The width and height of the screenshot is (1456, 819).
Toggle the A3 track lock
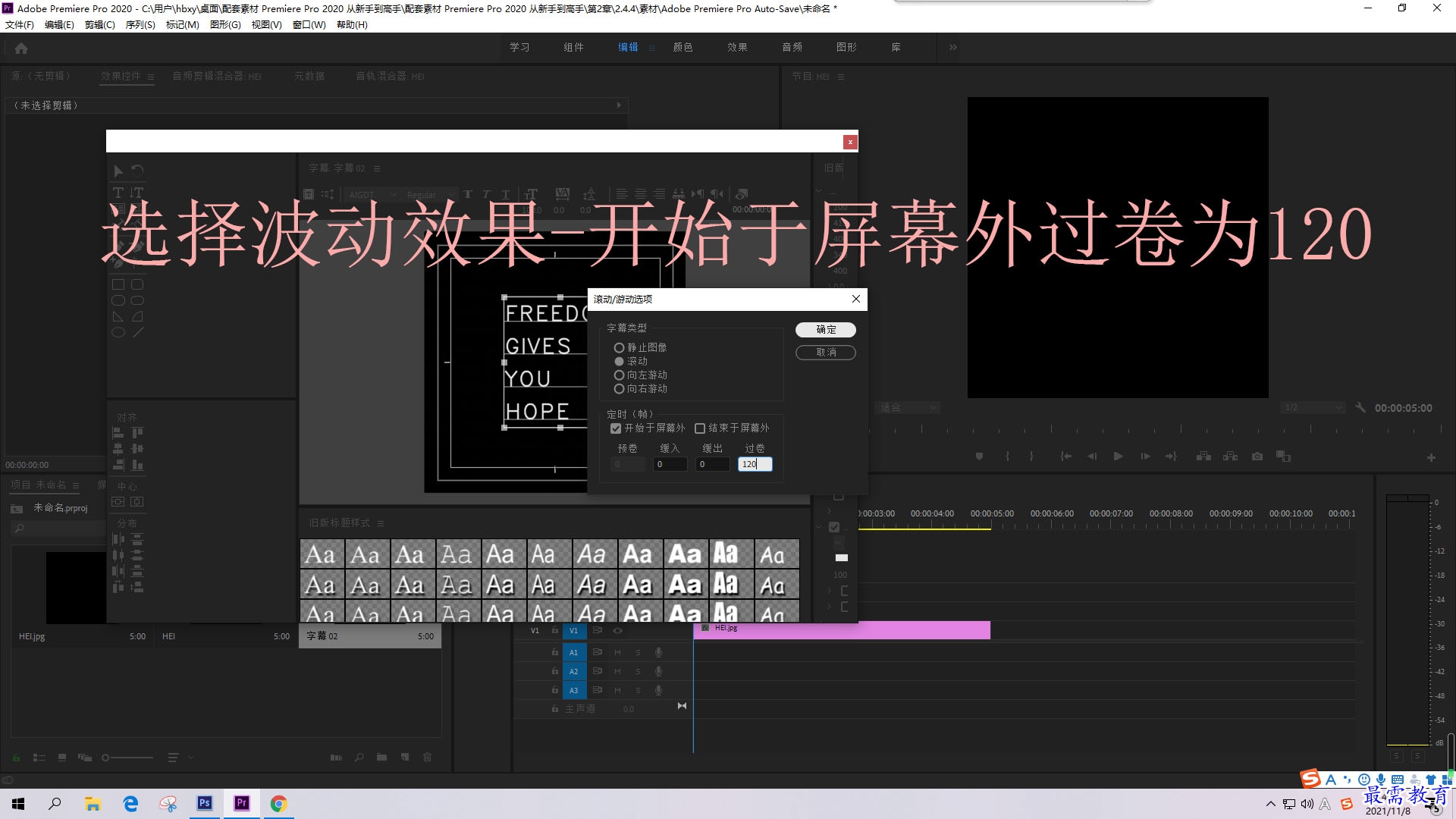point(554,690)
